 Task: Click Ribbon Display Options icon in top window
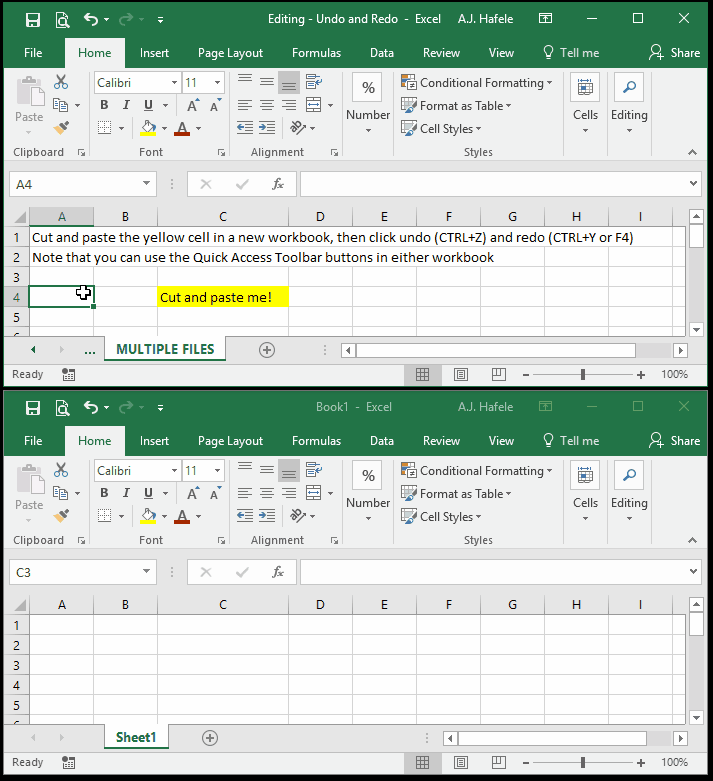coord(545,19)
